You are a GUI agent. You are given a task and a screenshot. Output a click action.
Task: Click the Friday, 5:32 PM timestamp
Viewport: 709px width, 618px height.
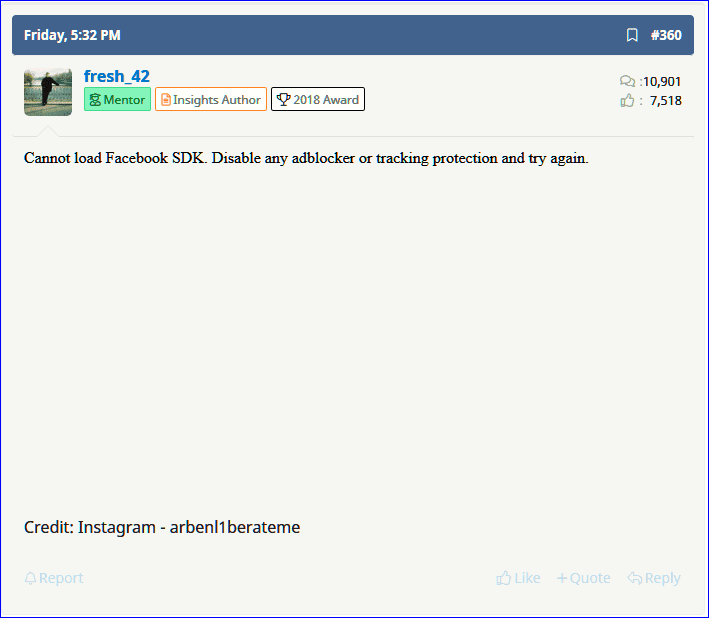(72, 35)
